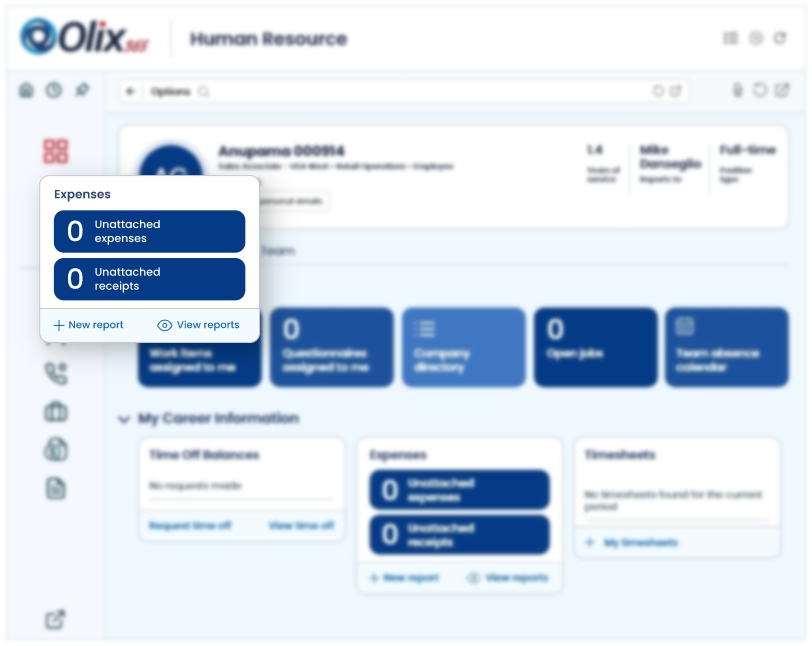The height and width of the screenshot is (646, 812).
Task: Open the briefcase icon in sidebar
Action: click(x=56, y=412)
